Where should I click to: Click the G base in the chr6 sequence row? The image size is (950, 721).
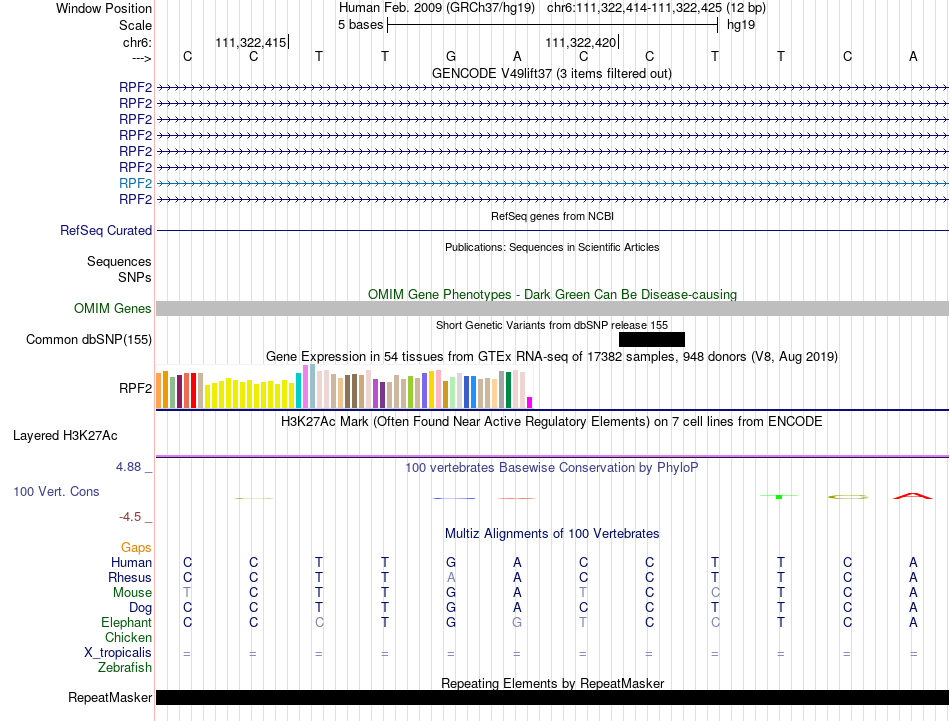tap(451, 56)
